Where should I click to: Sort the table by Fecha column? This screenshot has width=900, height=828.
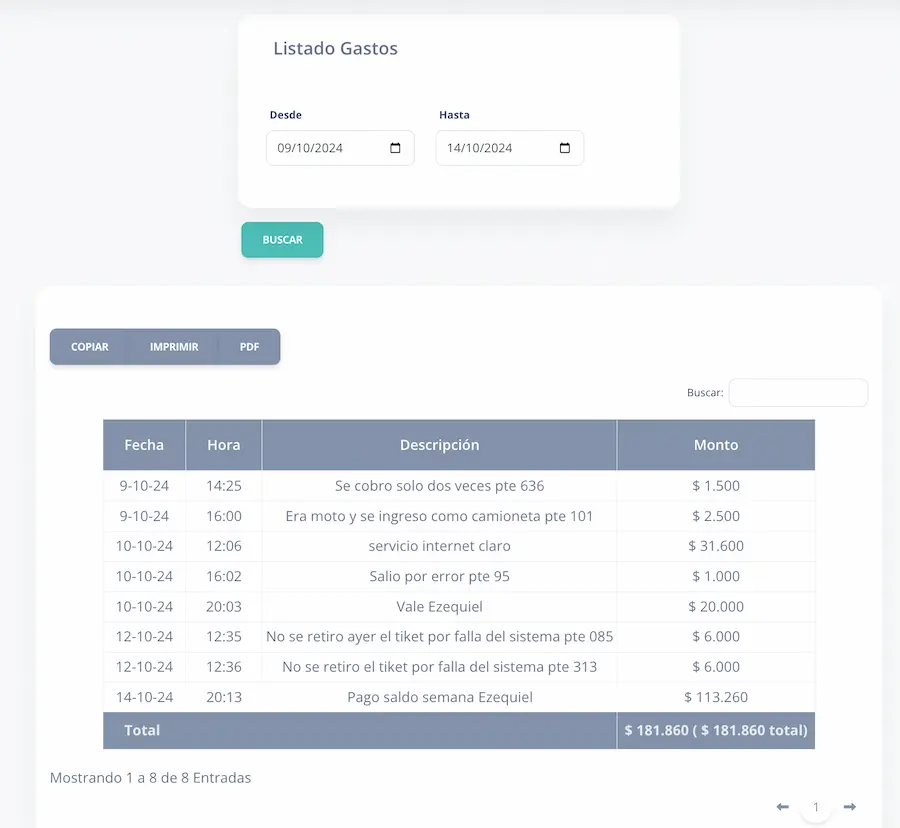point(144,445)
